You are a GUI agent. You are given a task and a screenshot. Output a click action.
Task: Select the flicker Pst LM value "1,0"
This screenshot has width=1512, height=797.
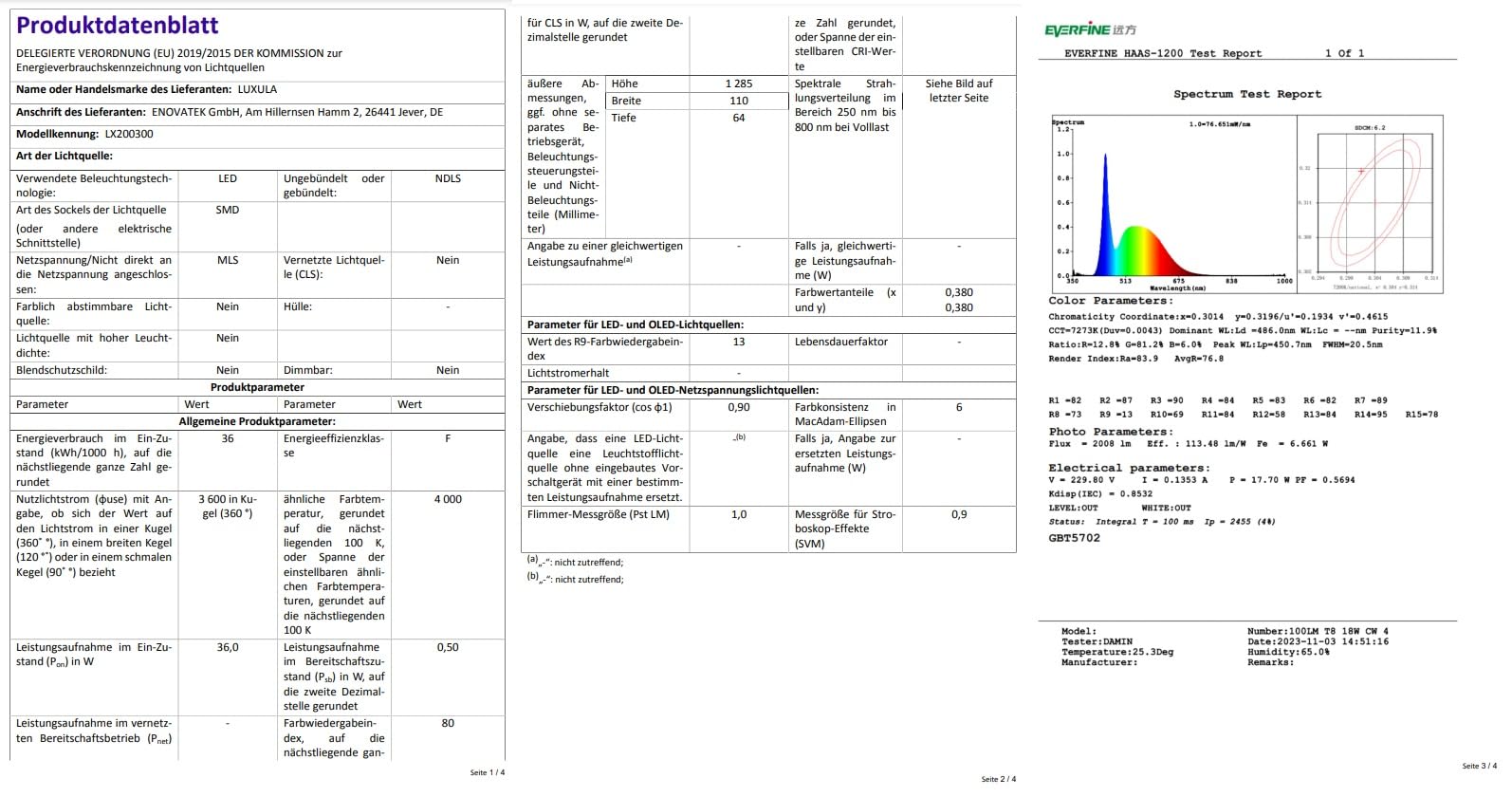739,514
